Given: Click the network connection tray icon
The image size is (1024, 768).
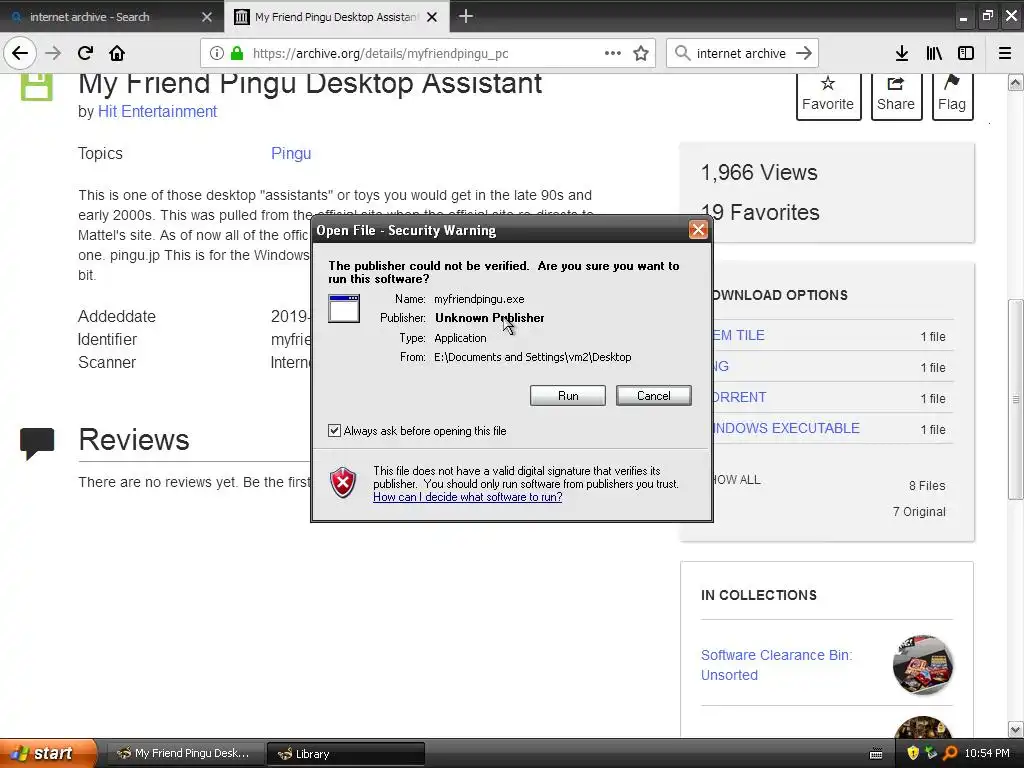Looking at the screenshot, I should 931,754.
